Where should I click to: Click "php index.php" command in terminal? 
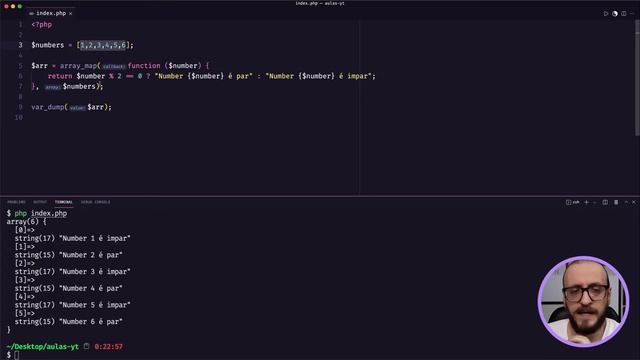40,213
